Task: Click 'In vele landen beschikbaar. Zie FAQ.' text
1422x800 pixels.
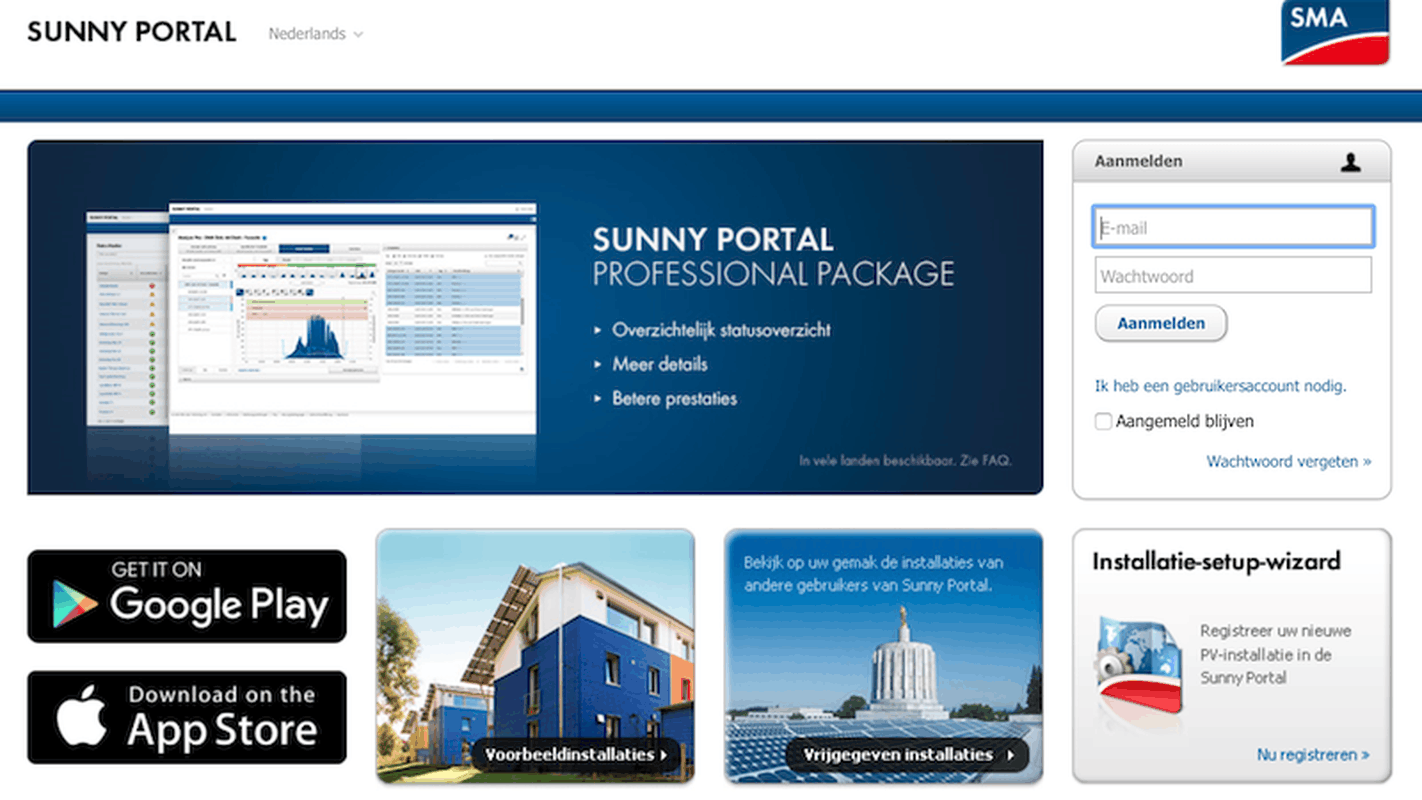Action: [905, 461]
